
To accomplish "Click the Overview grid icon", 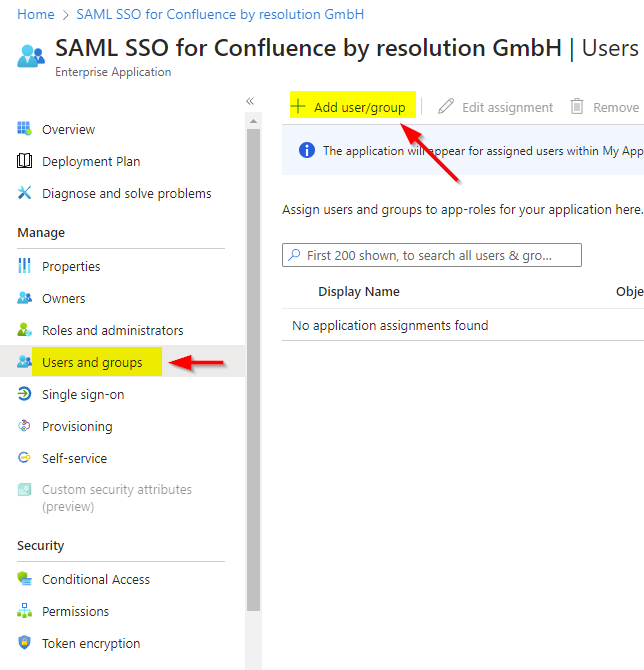I will tap(25, 129).
